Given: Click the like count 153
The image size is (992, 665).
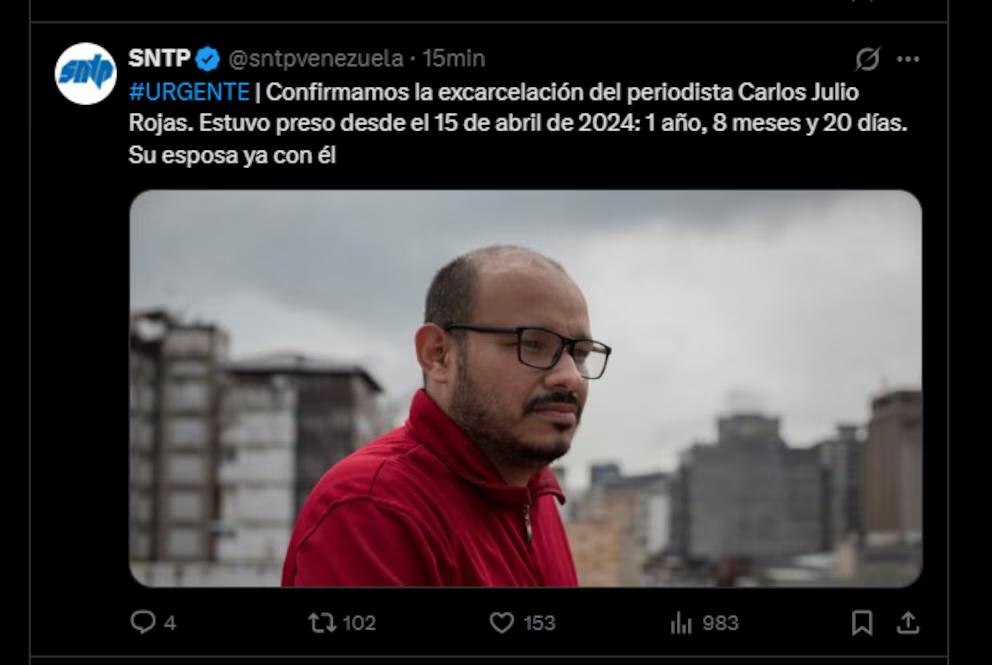Looking at the screenshot, I should point(540,623).
